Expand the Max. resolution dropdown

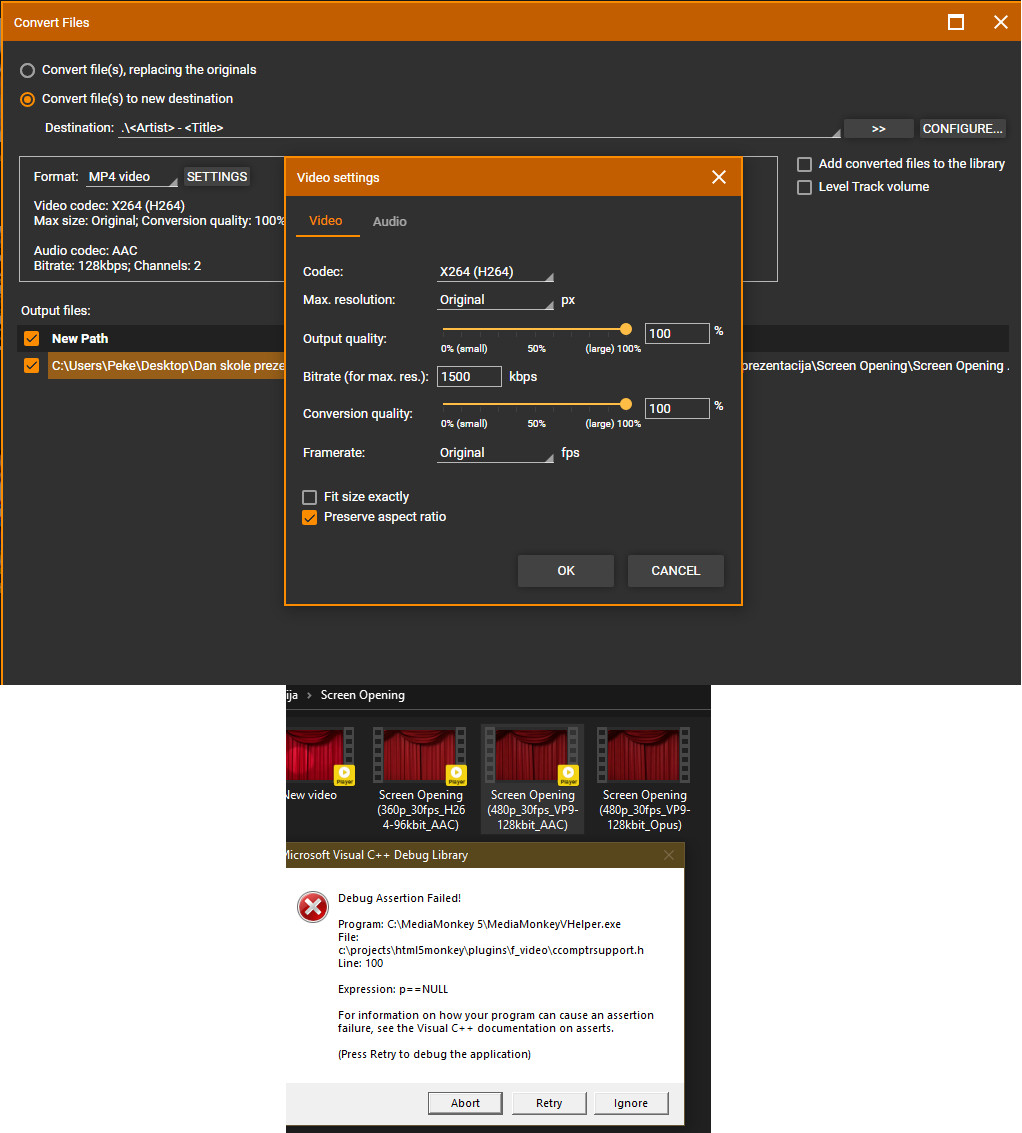[495, 300]
